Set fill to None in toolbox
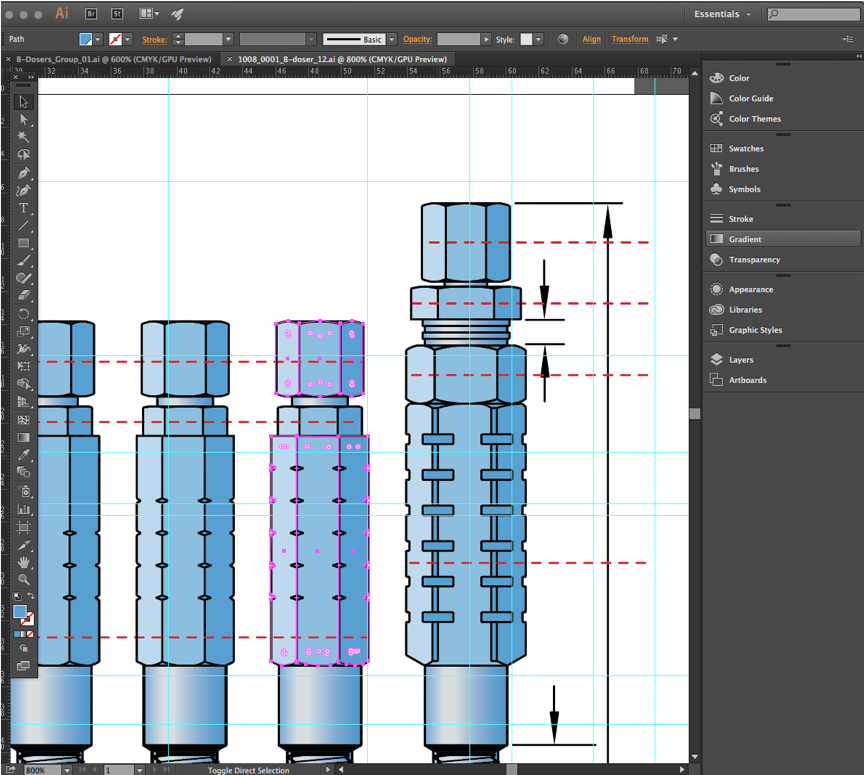 pos(30,634)
